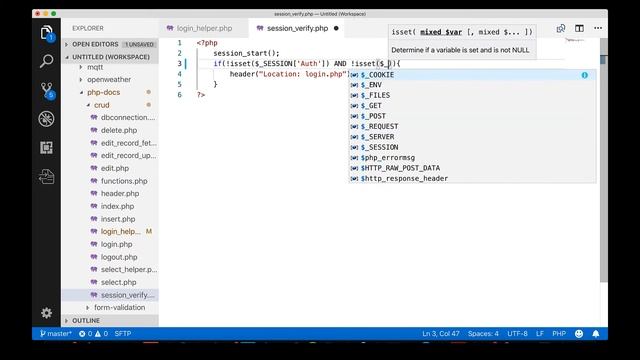The height and width of the screenshot is (360, 640).
Task: Show details via the suggestion info icon
Action: click(x=584, y=75)
